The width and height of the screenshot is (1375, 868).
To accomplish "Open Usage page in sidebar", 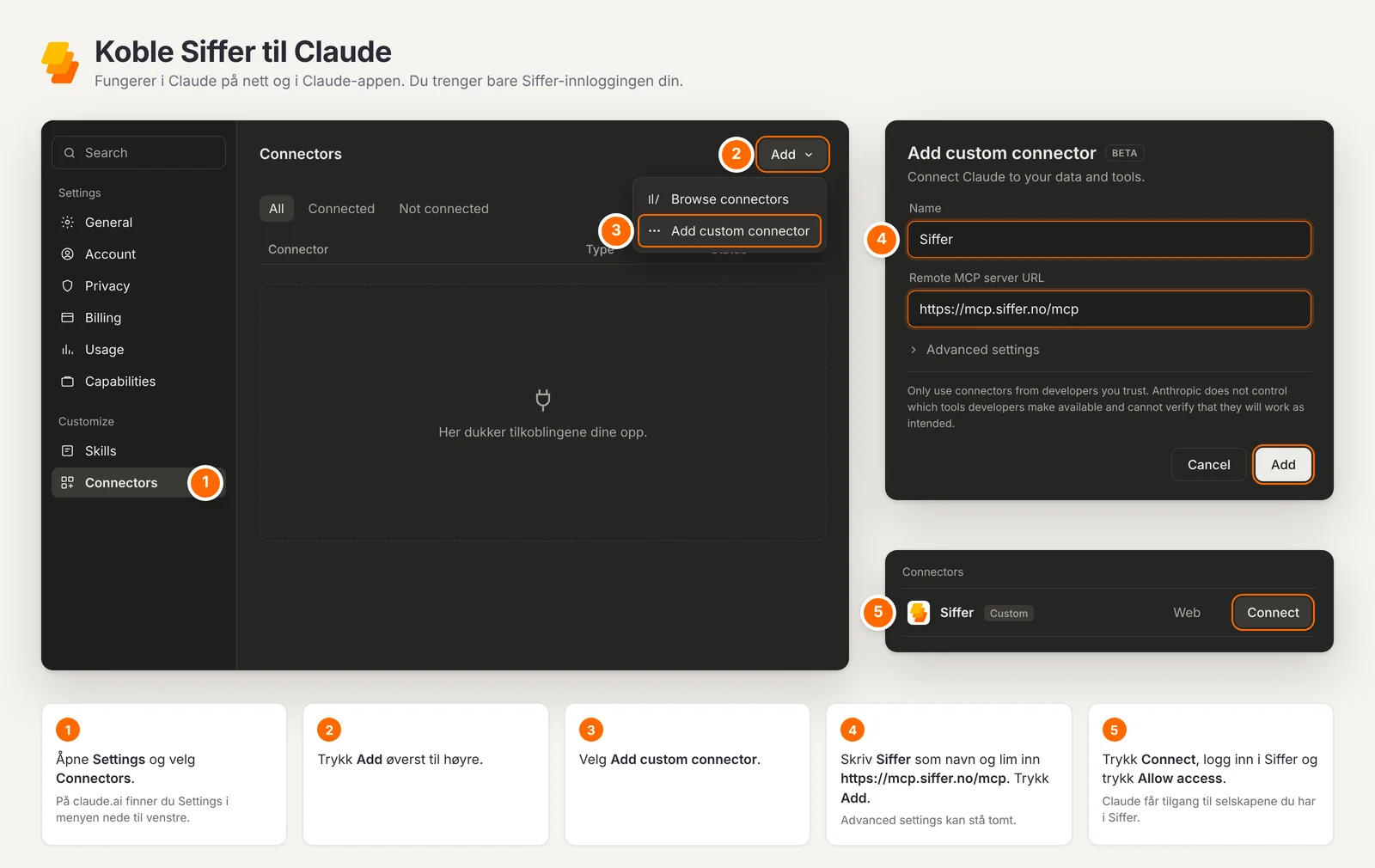I will pos(137,350).
